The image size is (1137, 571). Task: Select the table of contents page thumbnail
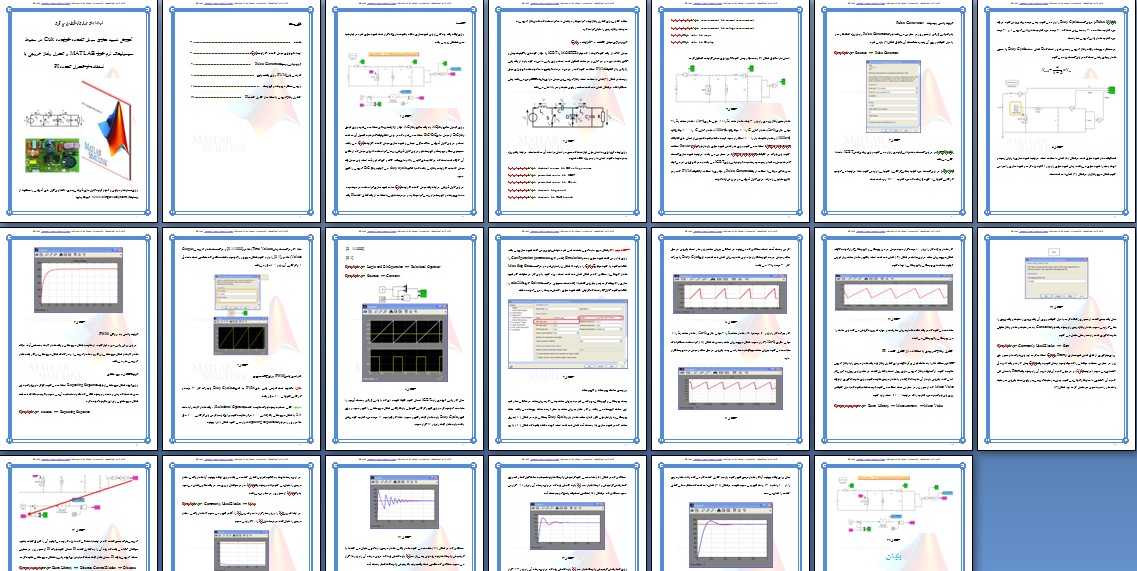tap(242, 112)
